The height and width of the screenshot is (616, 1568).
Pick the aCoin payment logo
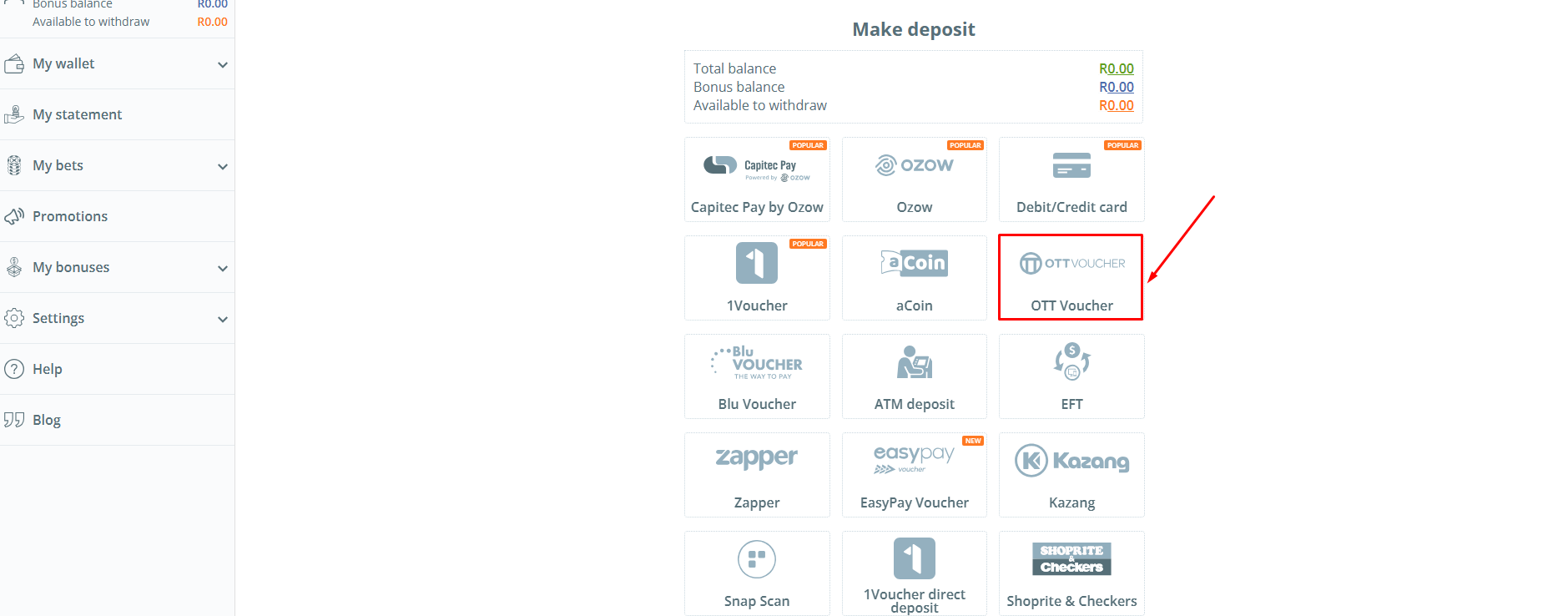click(x=914, y=263)
